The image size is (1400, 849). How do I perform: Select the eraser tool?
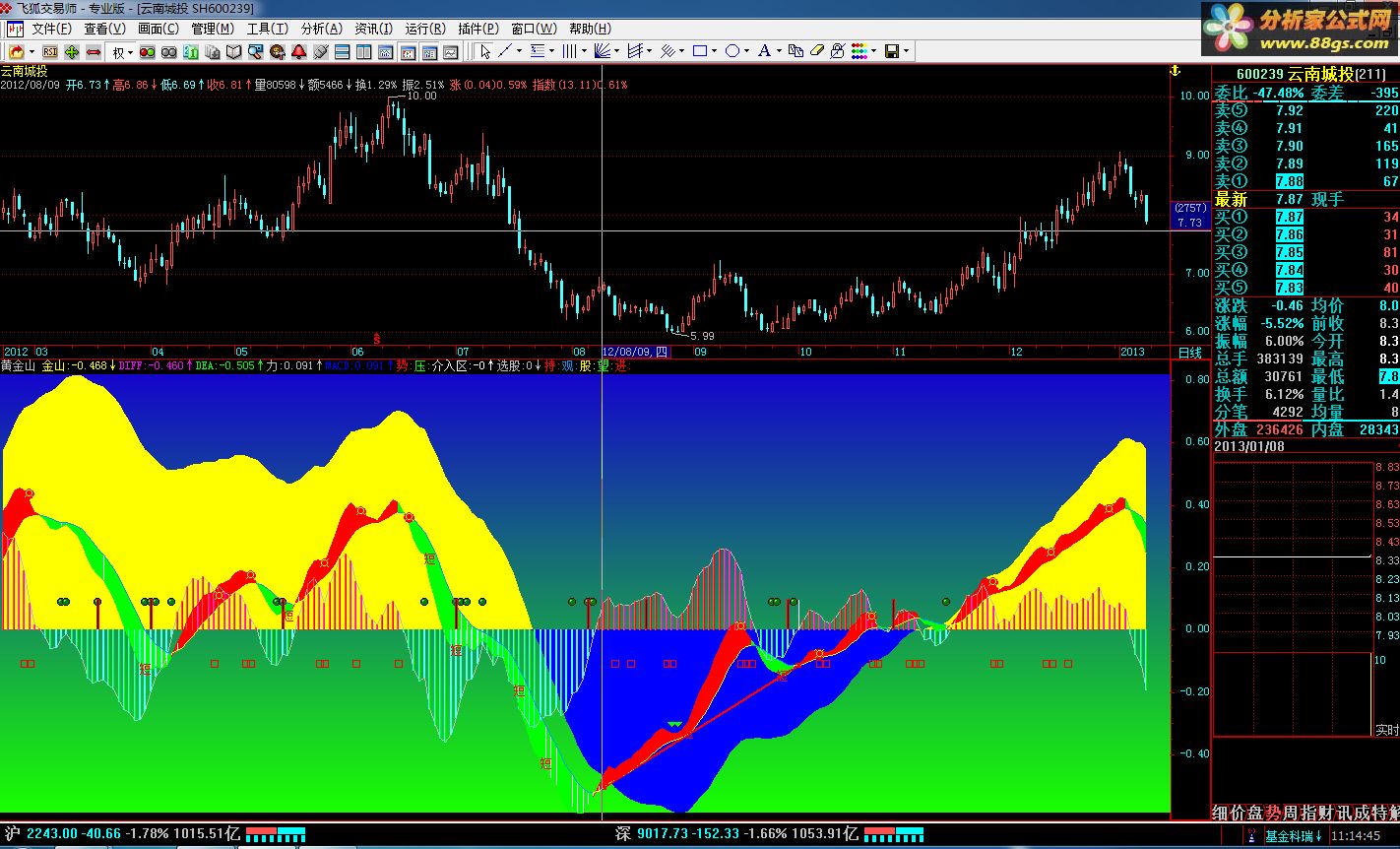coord(816,51)
